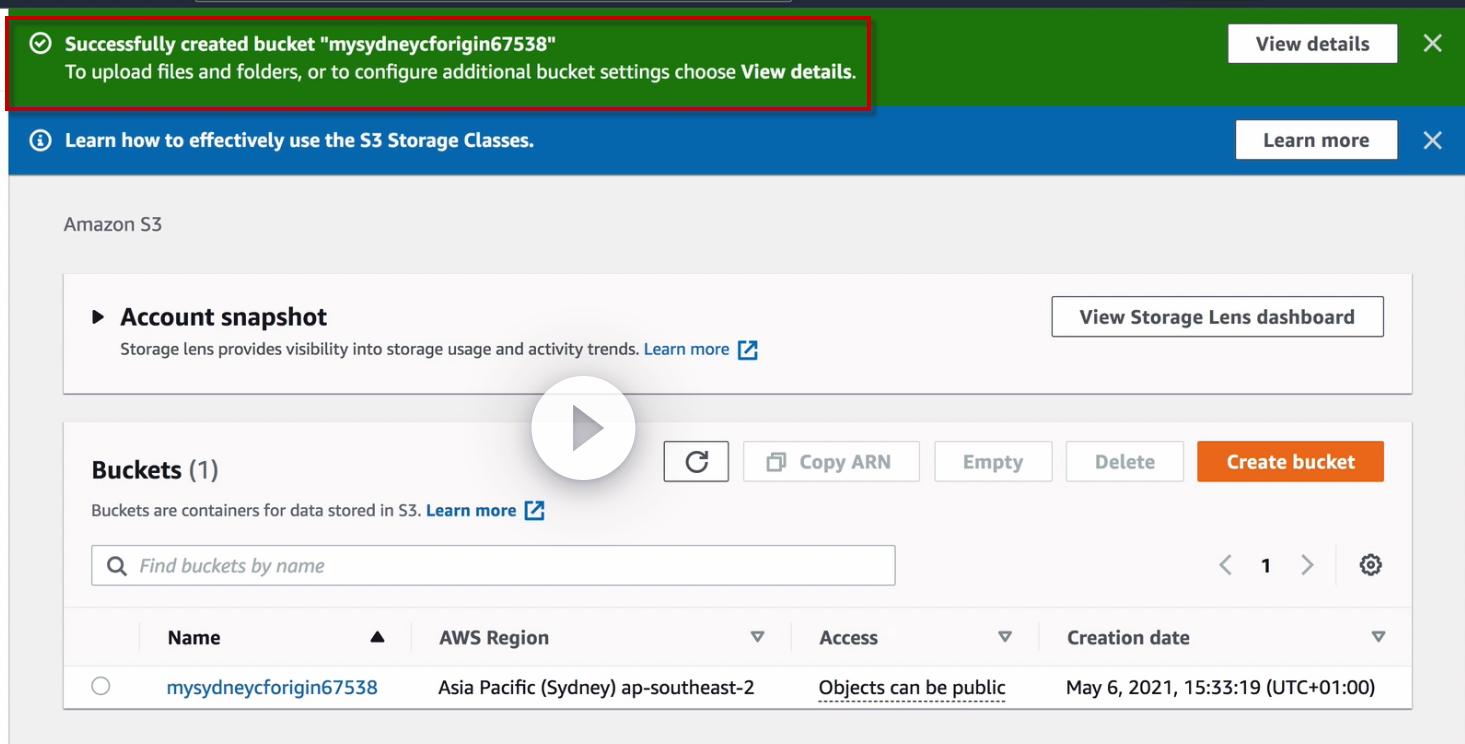This screenshot has height=744, width=1465.
Task: Click the refresh buckets icon button
Action: point(696,462)
